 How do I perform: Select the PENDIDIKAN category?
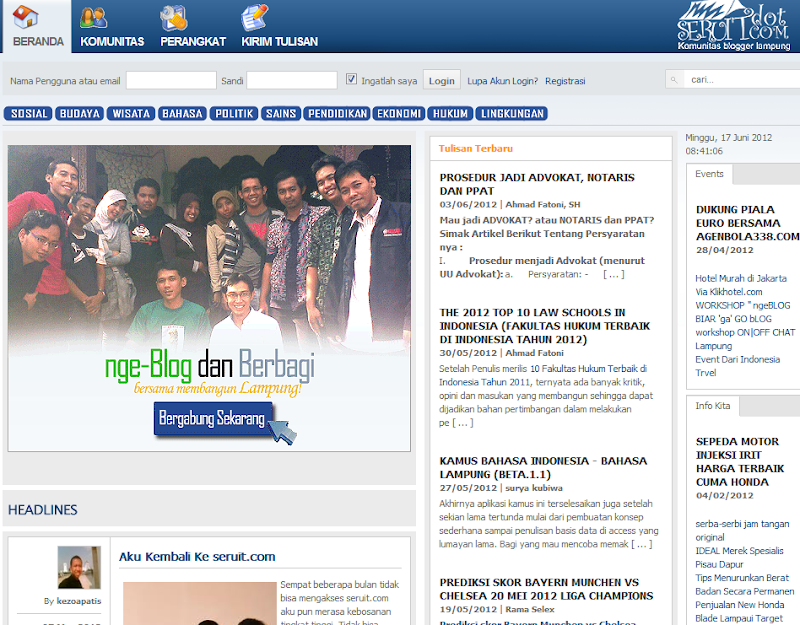[x=337, y=113]
